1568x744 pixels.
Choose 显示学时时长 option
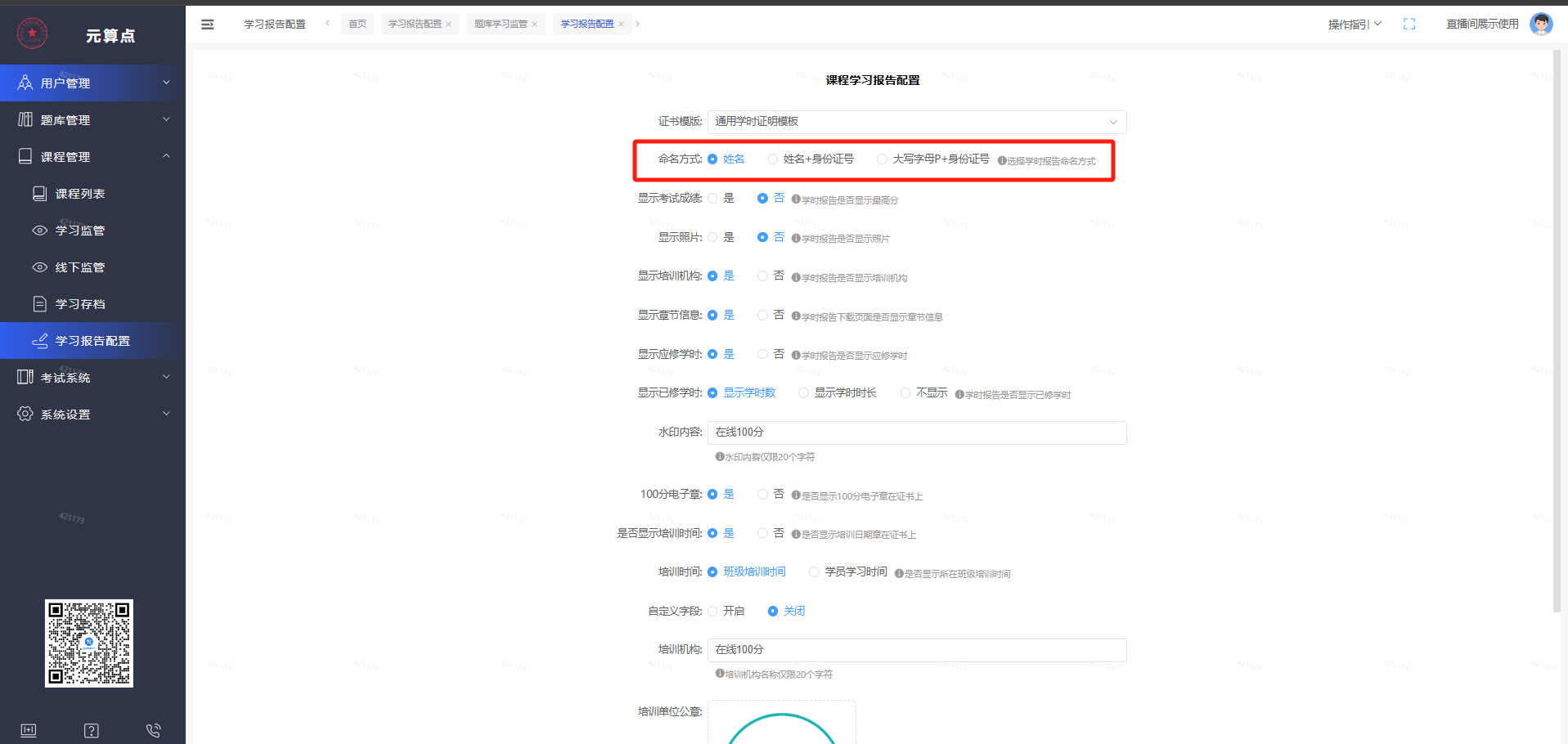click(x=838, y=392)
